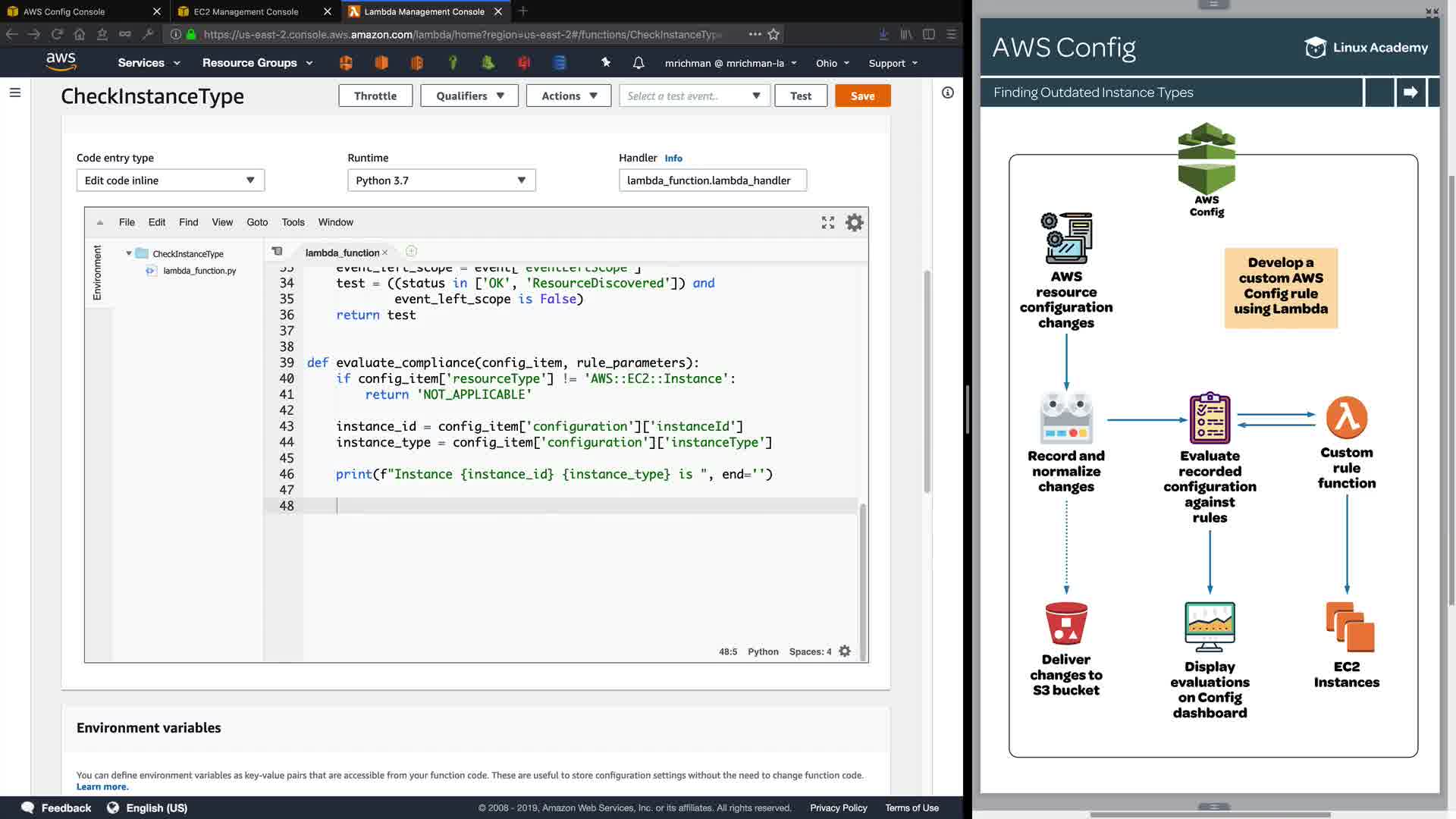Add new editor tab plus icon
This screenshot has width=1456, height=819.
click(x=411, y=252)
